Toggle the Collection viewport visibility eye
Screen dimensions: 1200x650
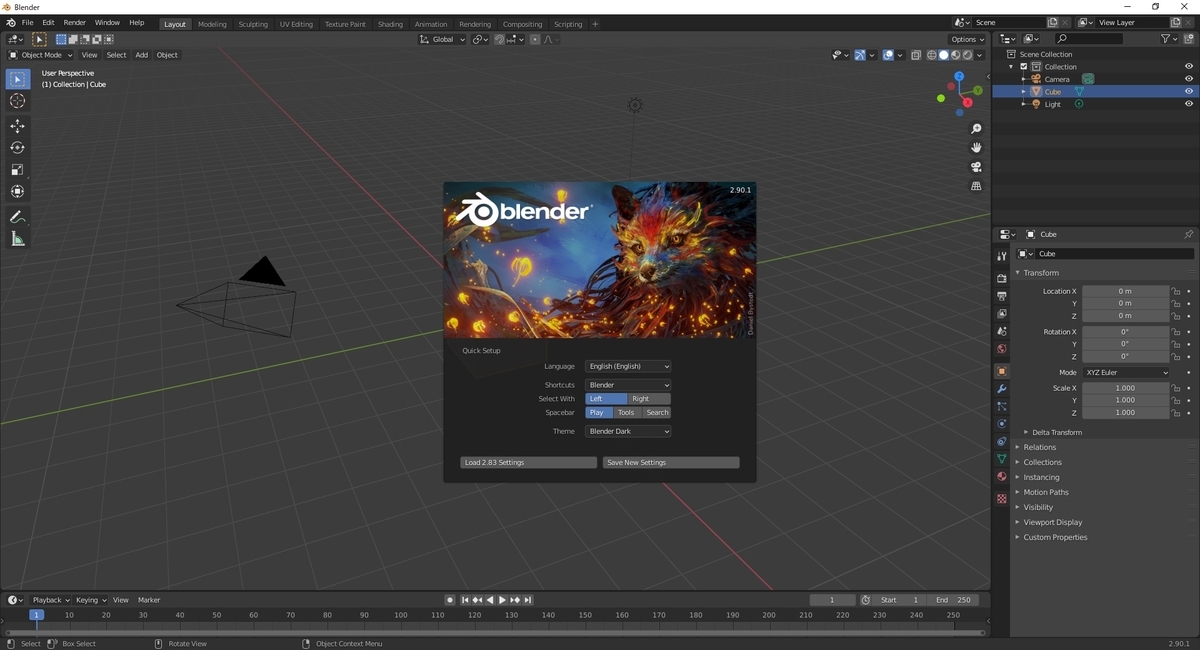pos(1189,67)
